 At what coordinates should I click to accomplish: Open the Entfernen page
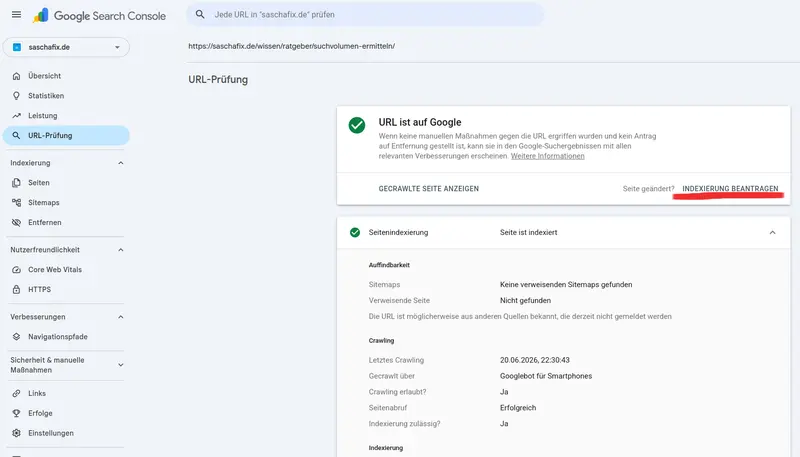[x=66, y=222]
